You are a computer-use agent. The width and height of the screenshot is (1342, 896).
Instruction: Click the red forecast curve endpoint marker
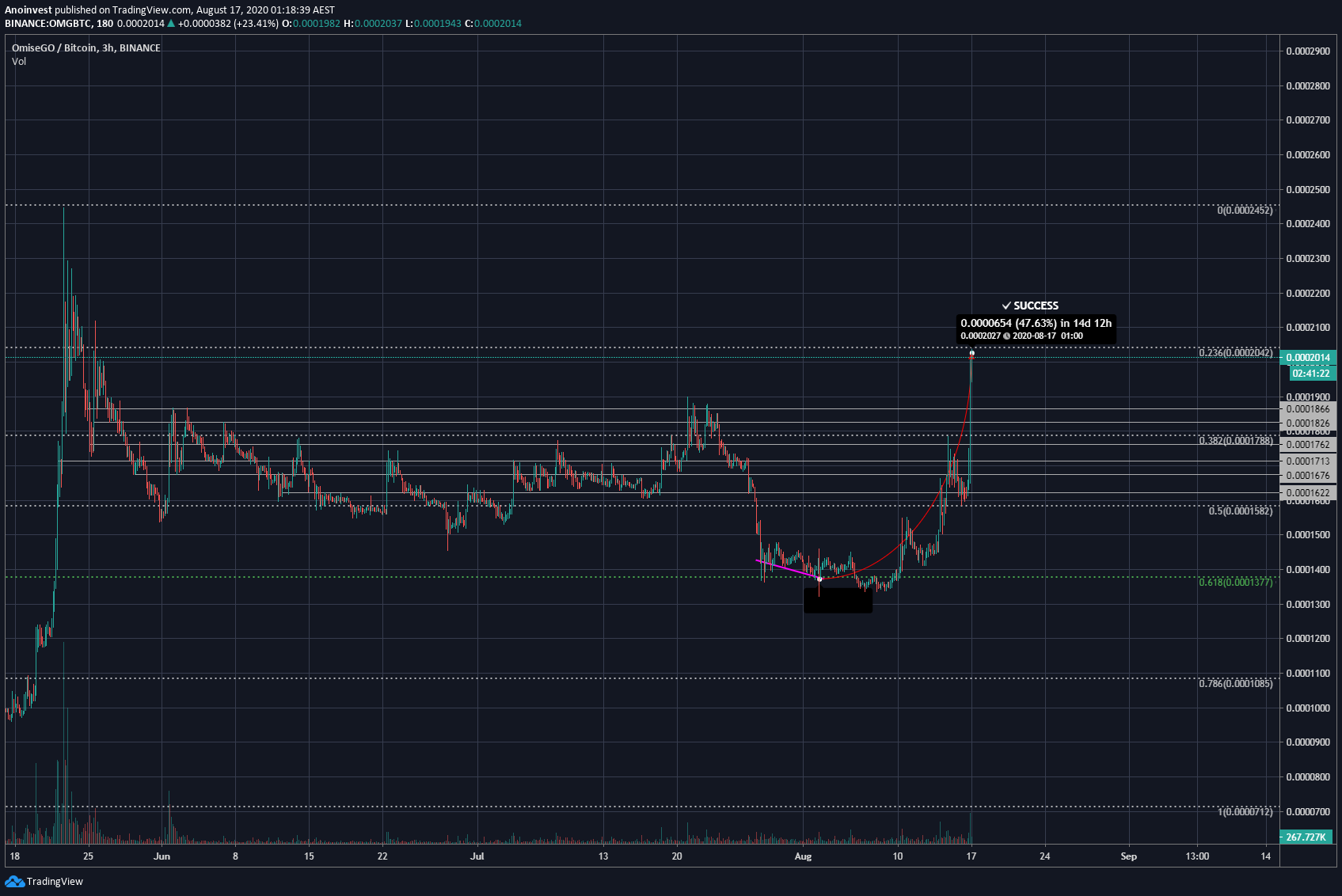(971, 354)
